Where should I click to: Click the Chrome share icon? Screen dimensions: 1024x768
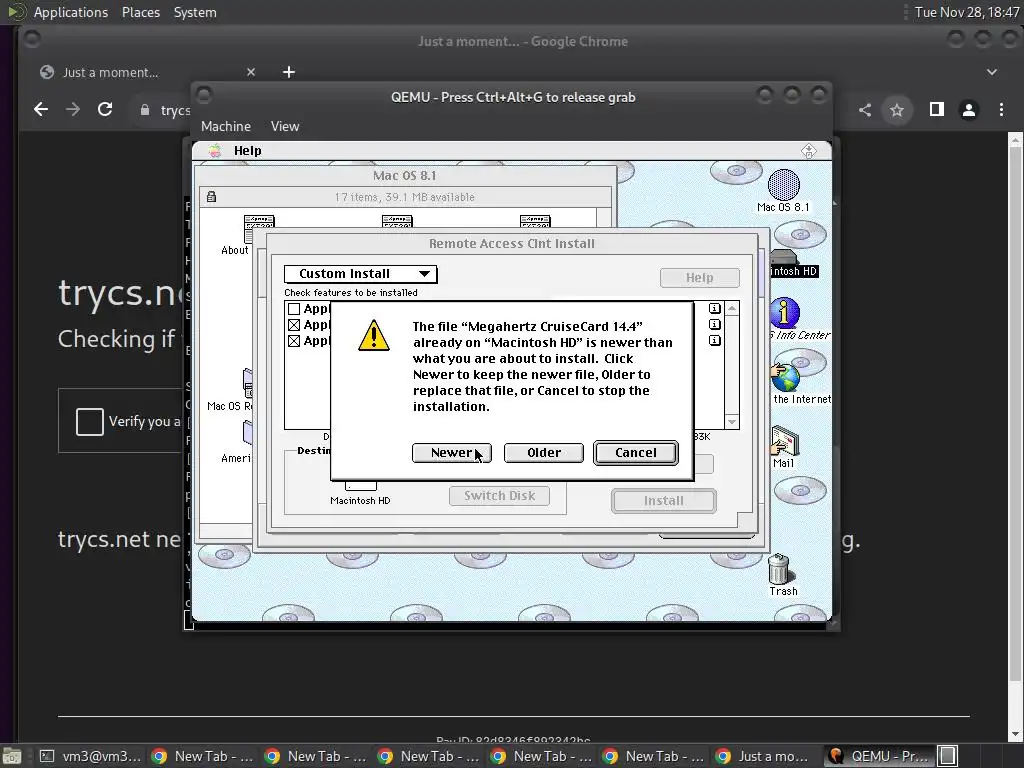[x=865, y=110]
